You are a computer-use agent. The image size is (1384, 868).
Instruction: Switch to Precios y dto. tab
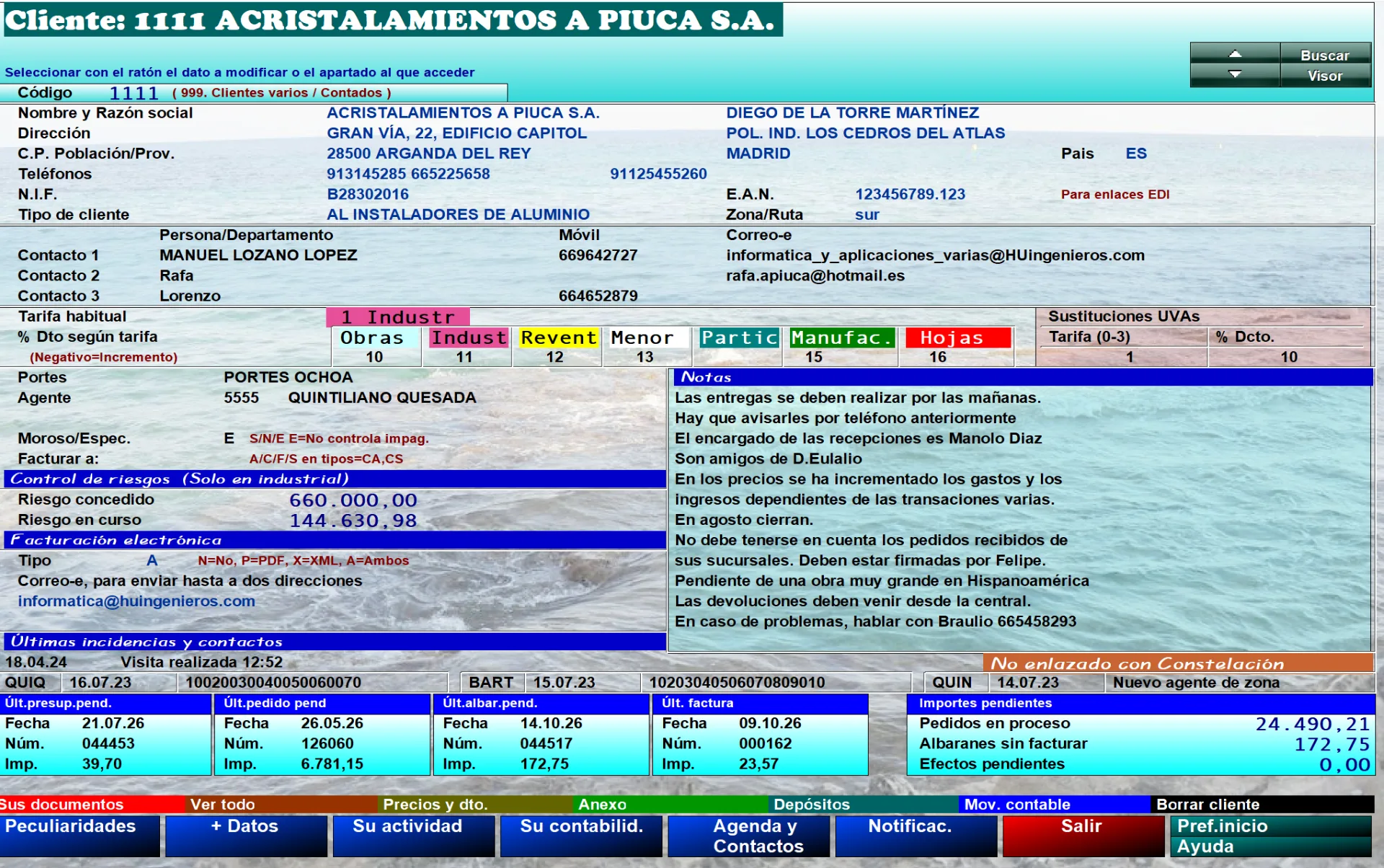pyautogui.click(x=475, y=804)
